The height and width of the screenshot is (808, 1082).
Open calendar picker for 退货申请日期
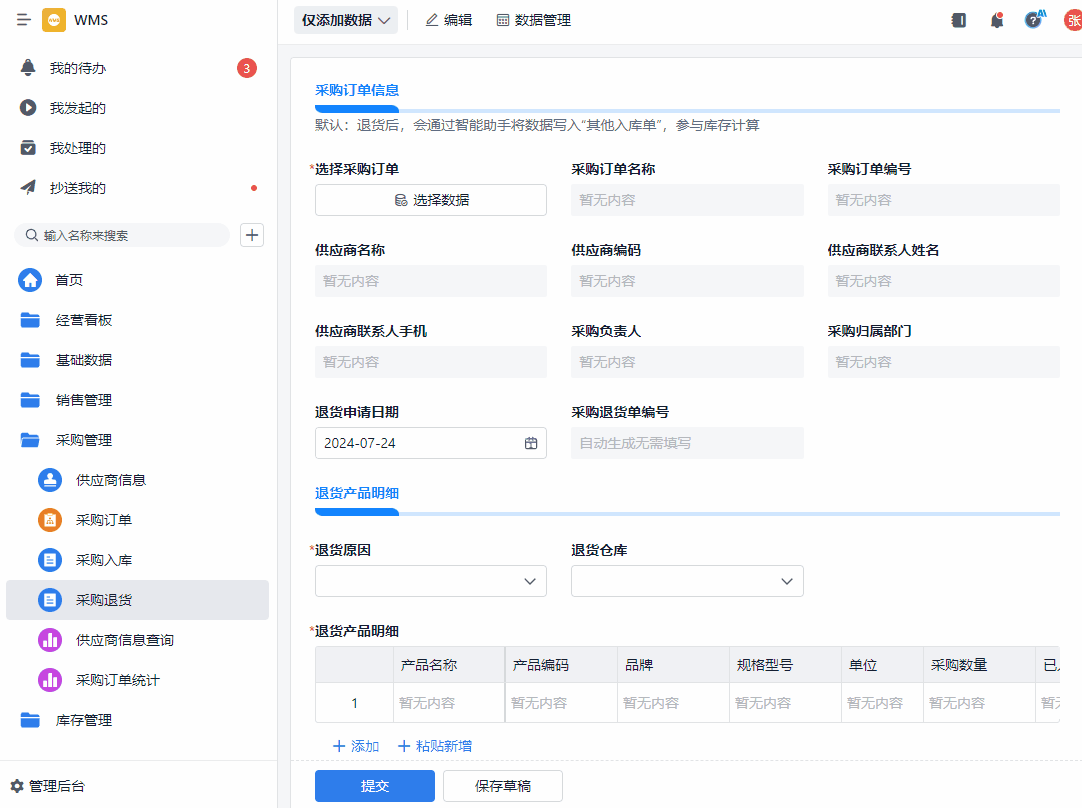pyautogui.click(x=531, y=443)
